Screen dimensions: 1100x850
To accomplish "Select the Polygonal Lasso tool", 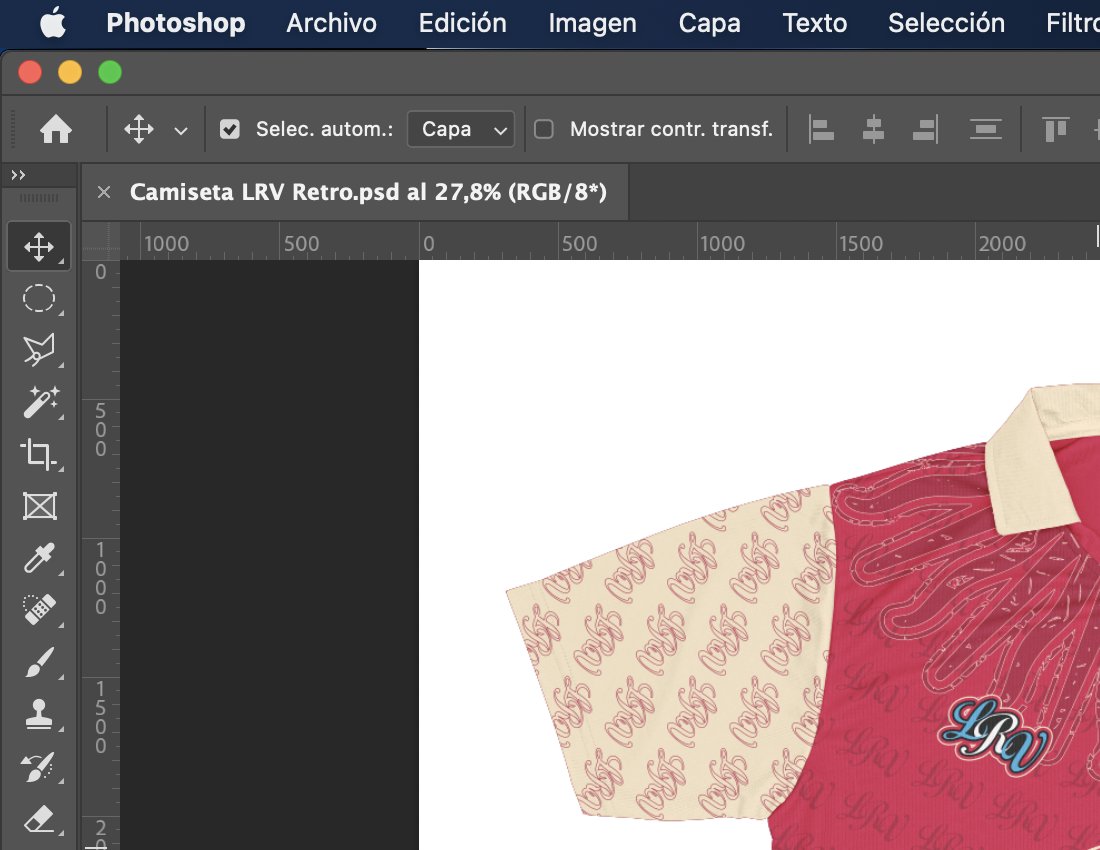I will pyautogui.click(x=39, y=350).
